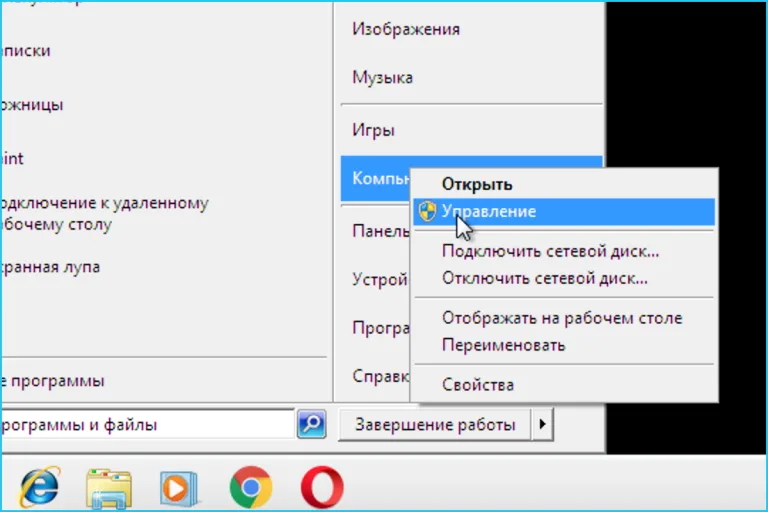Open Музыка in the Start menu
The image size is (768, 512).
(471, 77)
